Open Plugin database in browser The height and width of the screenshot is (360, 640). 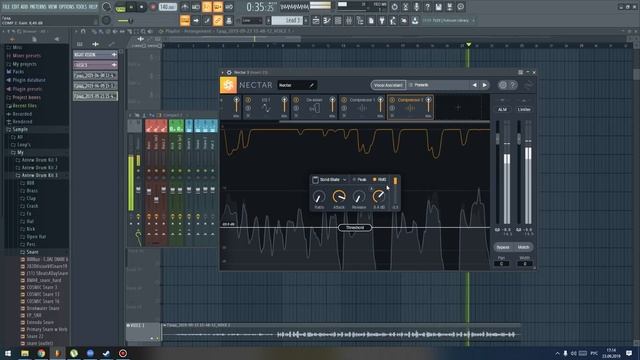(29, 80)
